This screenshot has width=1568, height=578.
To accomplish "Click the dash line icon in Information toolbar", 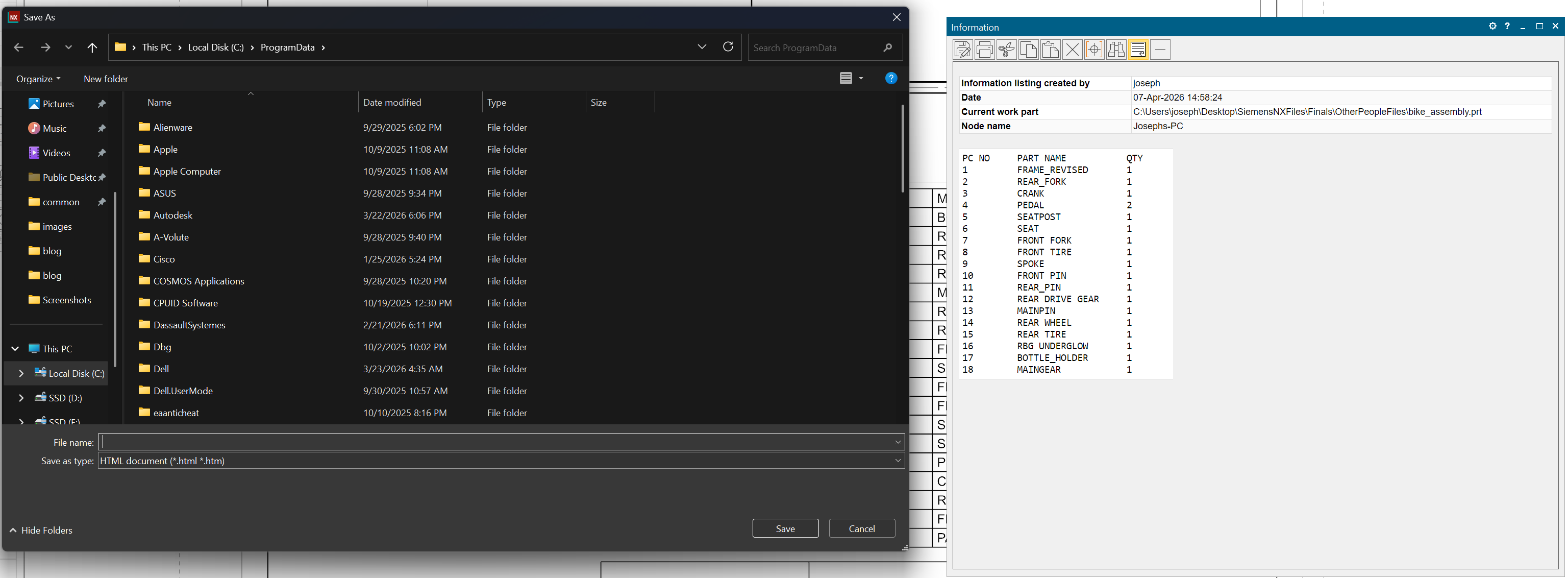I will [x=1160, y=50].
